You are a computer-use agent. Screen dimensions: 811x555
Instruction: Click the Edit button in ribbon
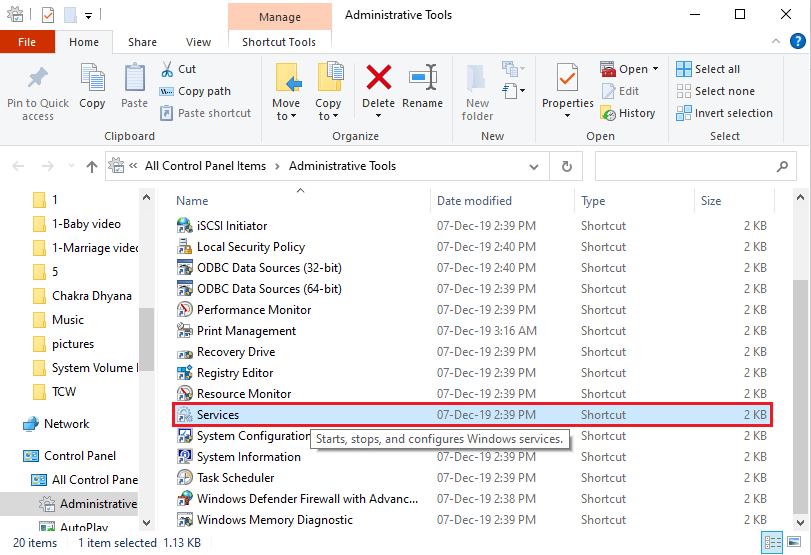[621, 91]
